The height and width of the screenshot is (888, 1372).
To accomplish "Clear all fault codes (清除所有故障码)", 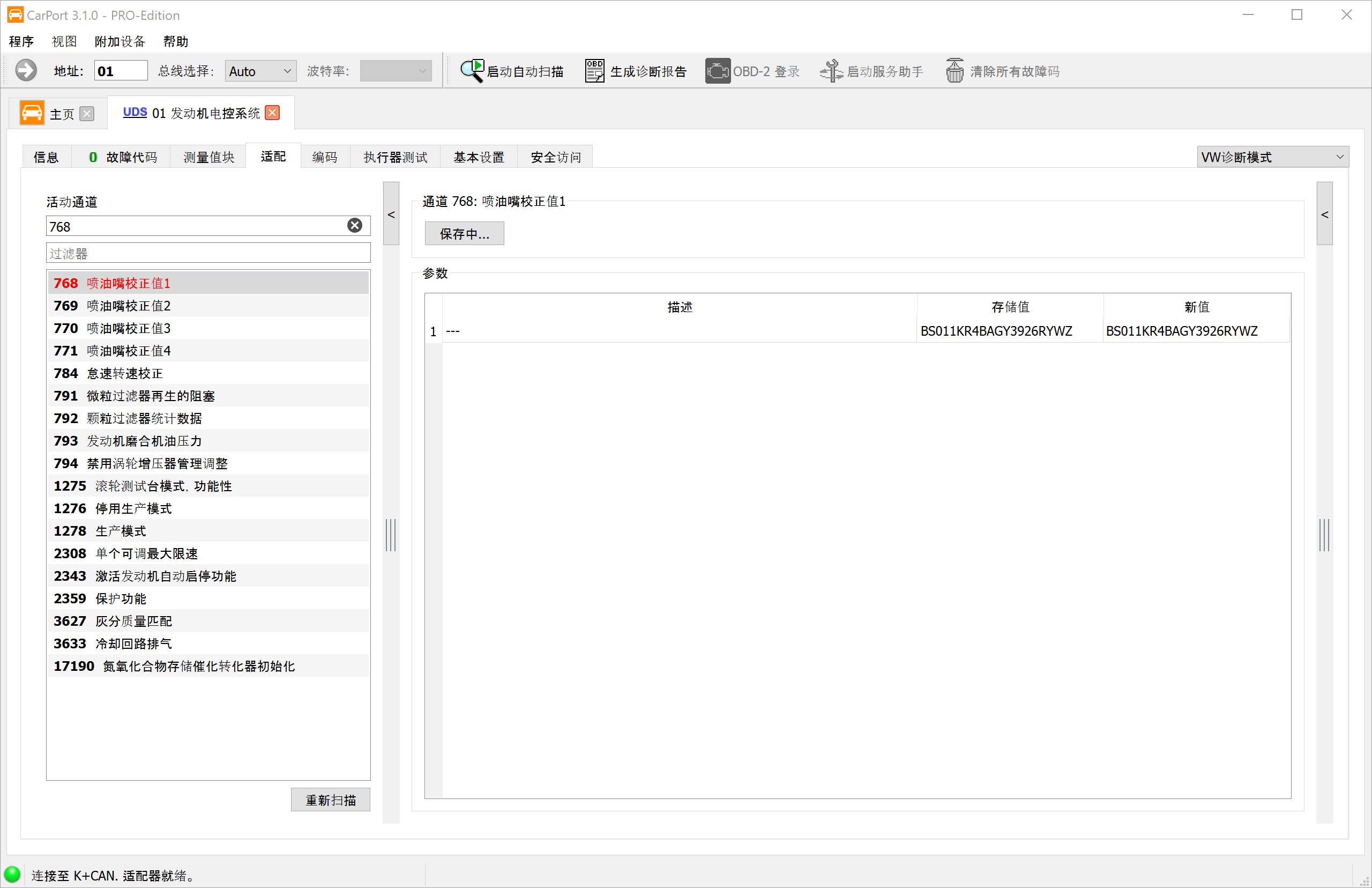I will coord(1002,71).
